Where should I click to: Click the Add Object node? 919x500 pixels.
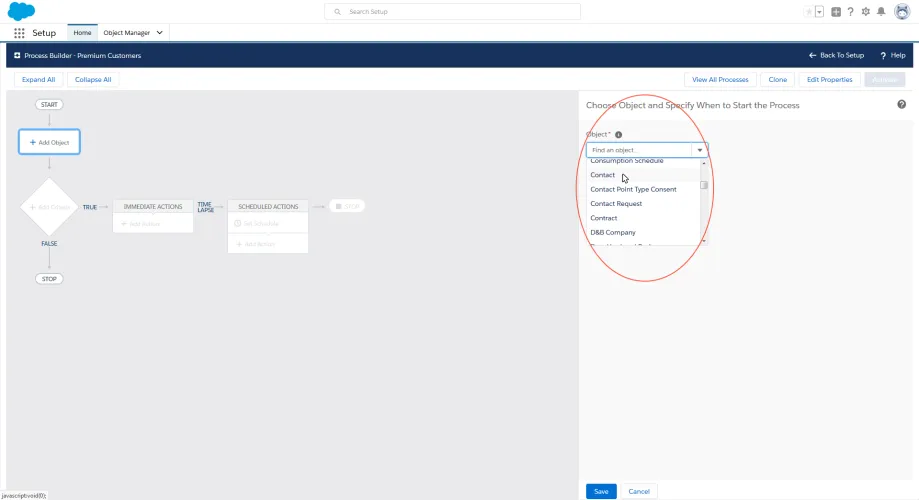pos(49,142)
